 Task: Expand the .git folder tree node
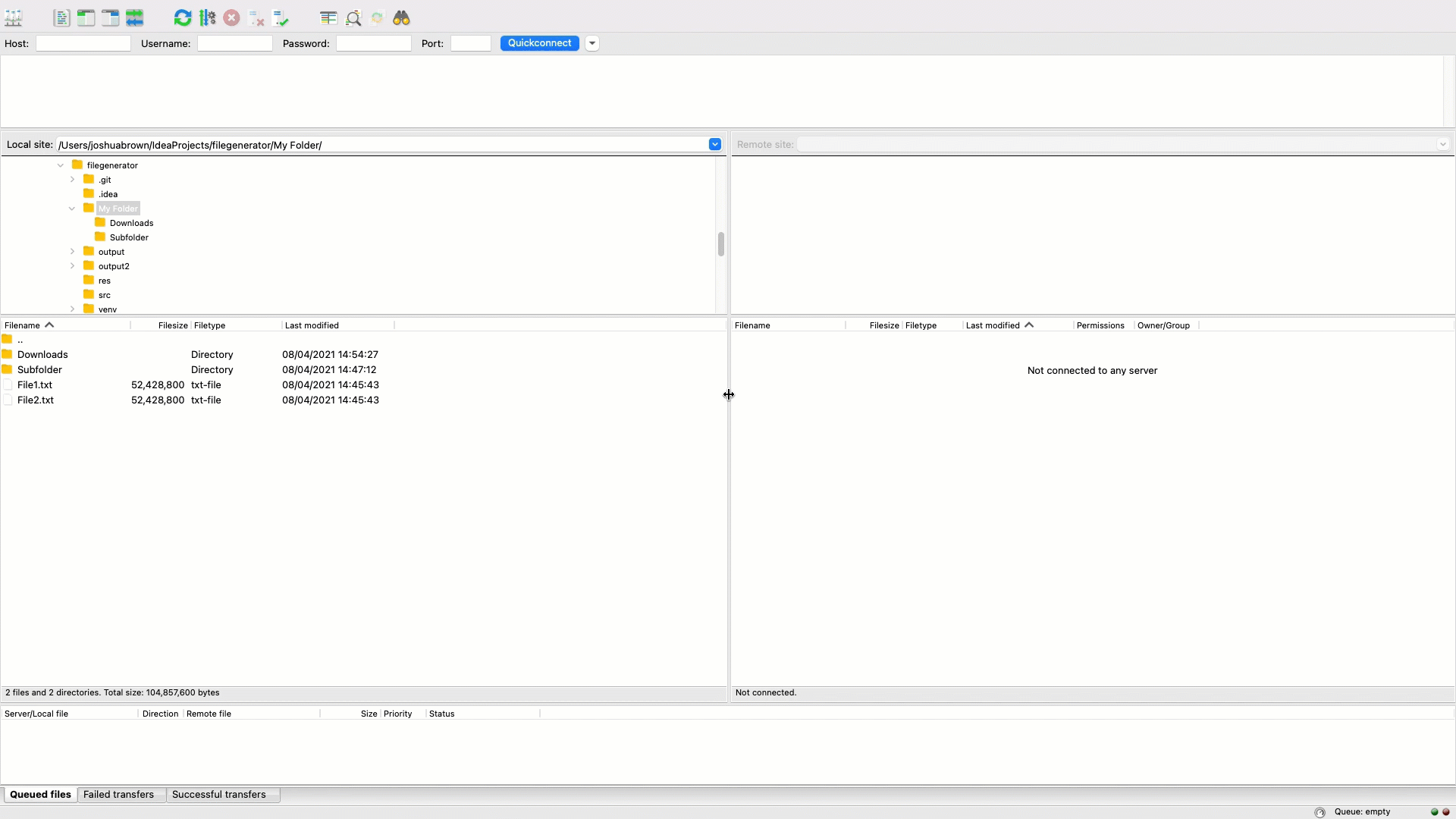click(72, 180)
